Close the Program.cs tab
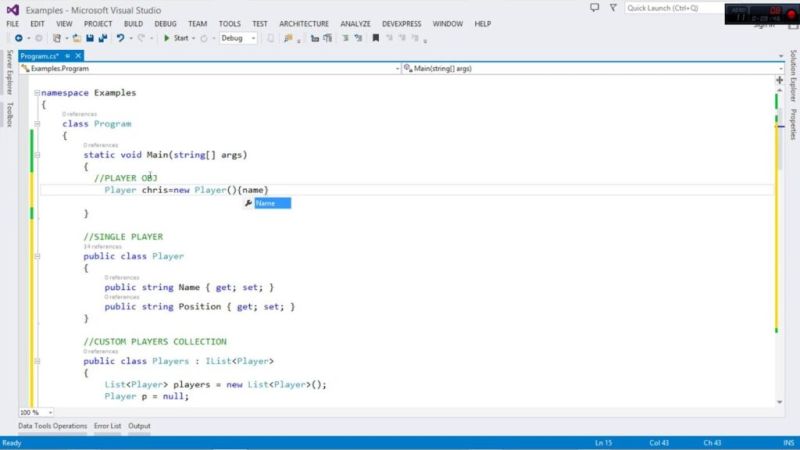Viewport: 800px width, 450px height. pos(78,56)
